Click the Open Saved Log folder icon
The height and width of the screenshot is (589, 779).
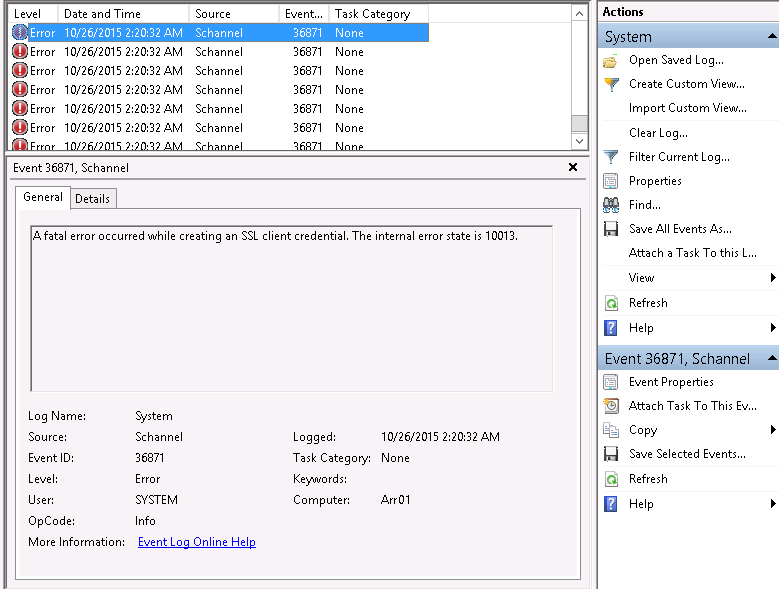click(611, 61)
